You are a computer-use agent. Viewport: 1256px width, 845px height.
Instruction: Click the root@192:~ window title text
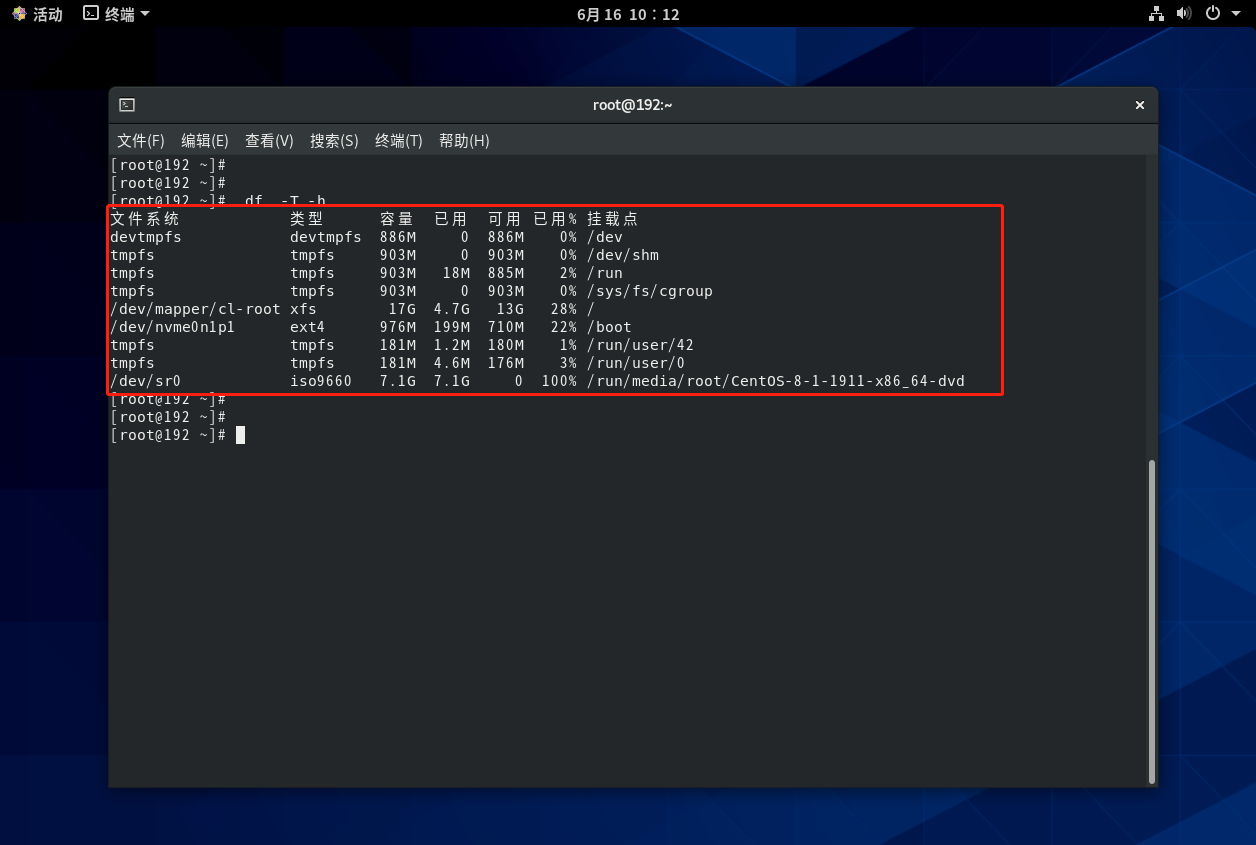[x=632, y=105]
